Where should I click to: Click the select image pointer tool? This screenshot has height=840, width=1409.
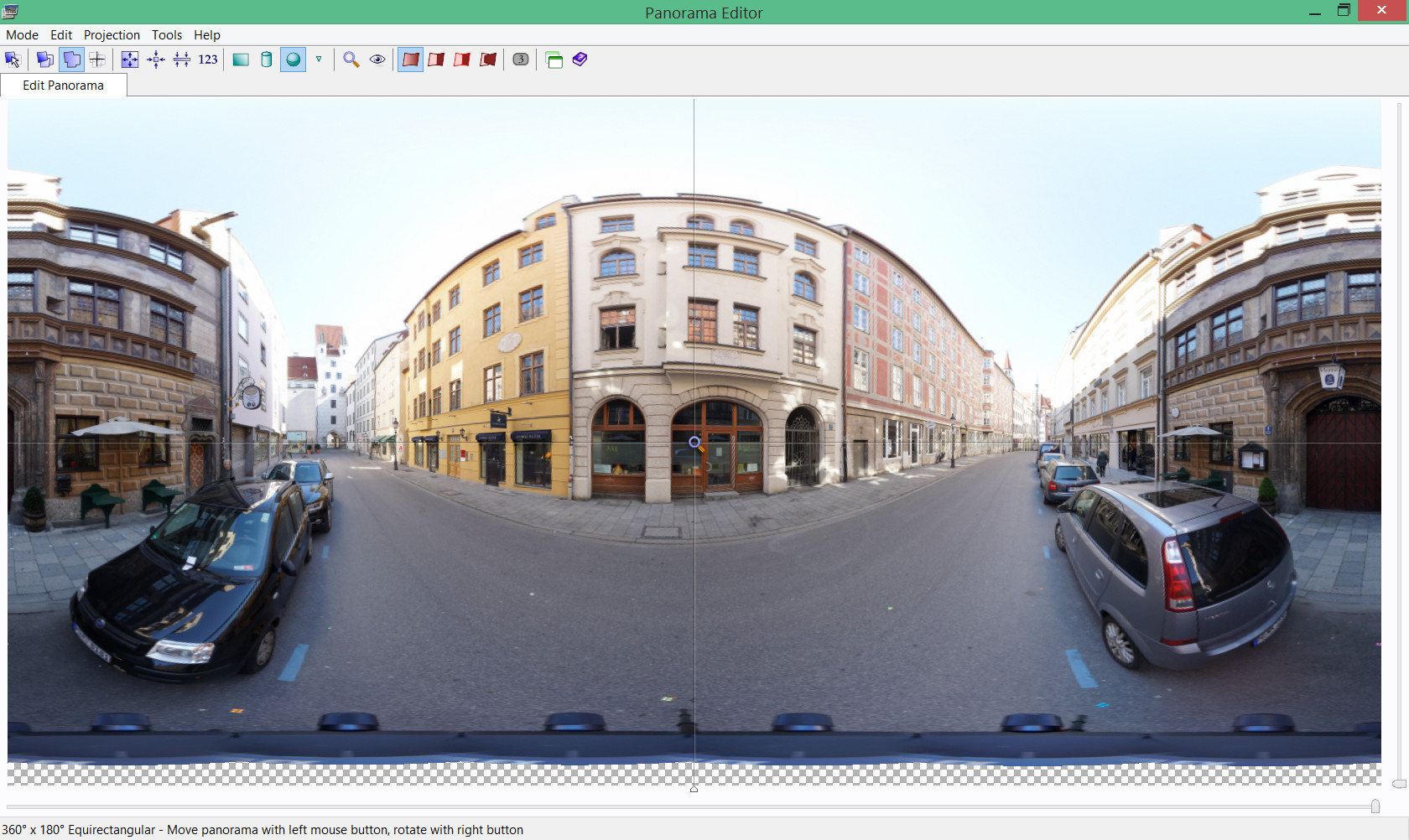click(13, 60)
